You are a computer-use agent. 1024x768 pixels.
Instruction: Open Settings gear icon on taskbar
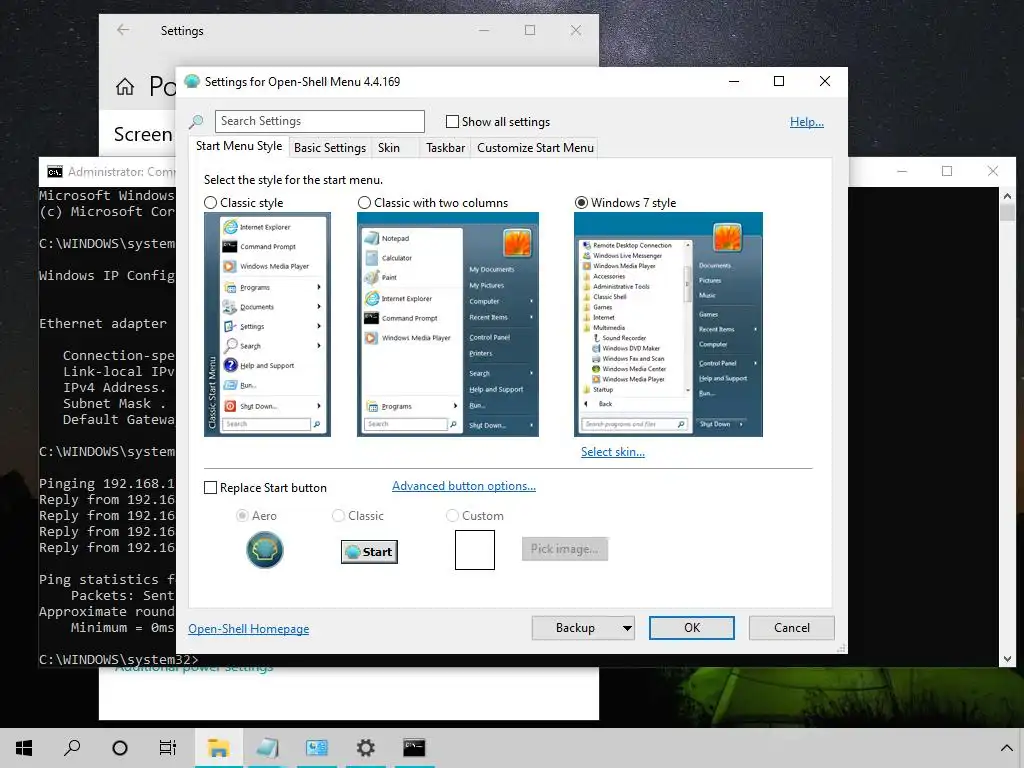(366, 747)
